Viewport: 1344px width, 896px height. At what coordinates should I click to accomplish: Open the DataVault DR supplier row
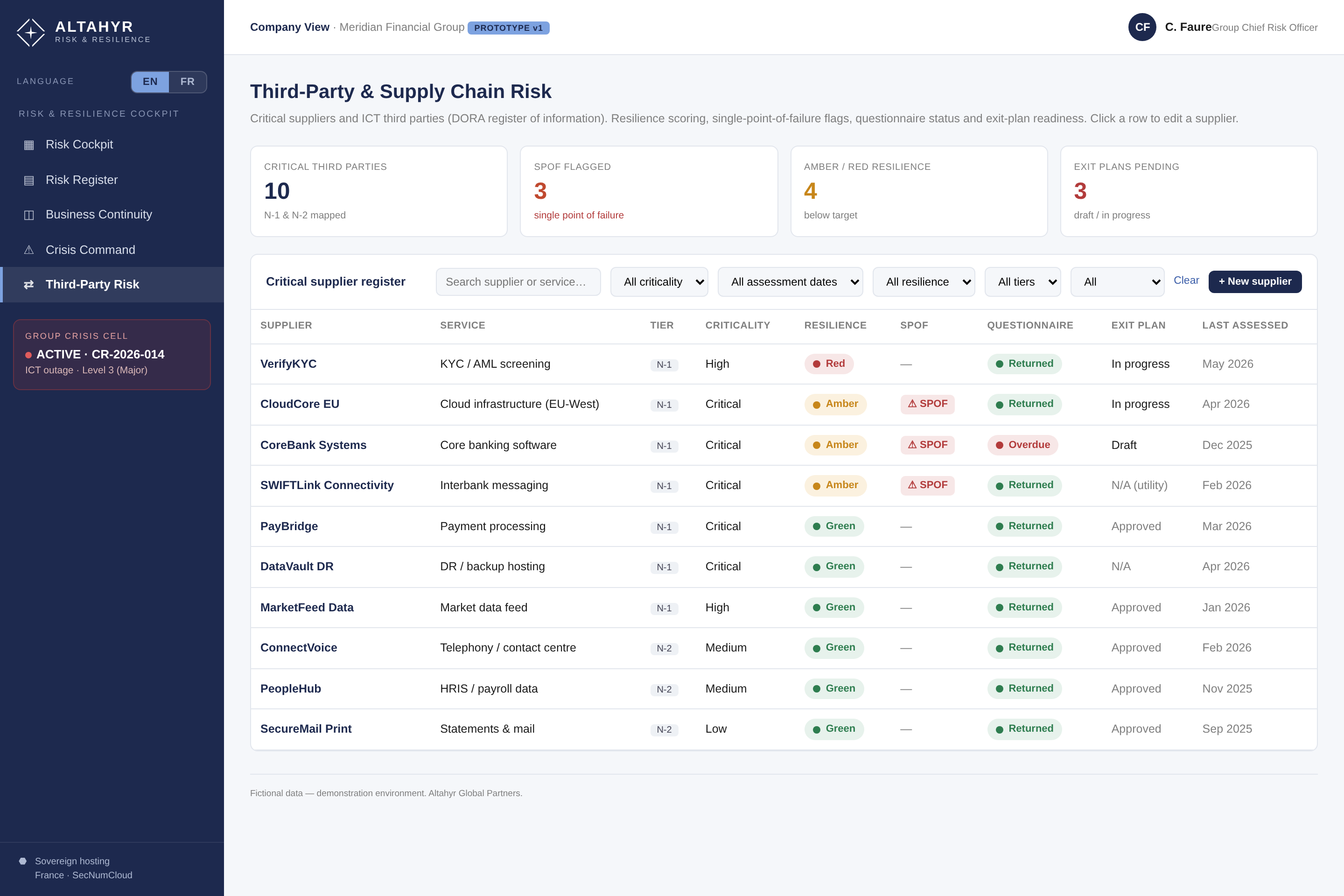(784, 566)
